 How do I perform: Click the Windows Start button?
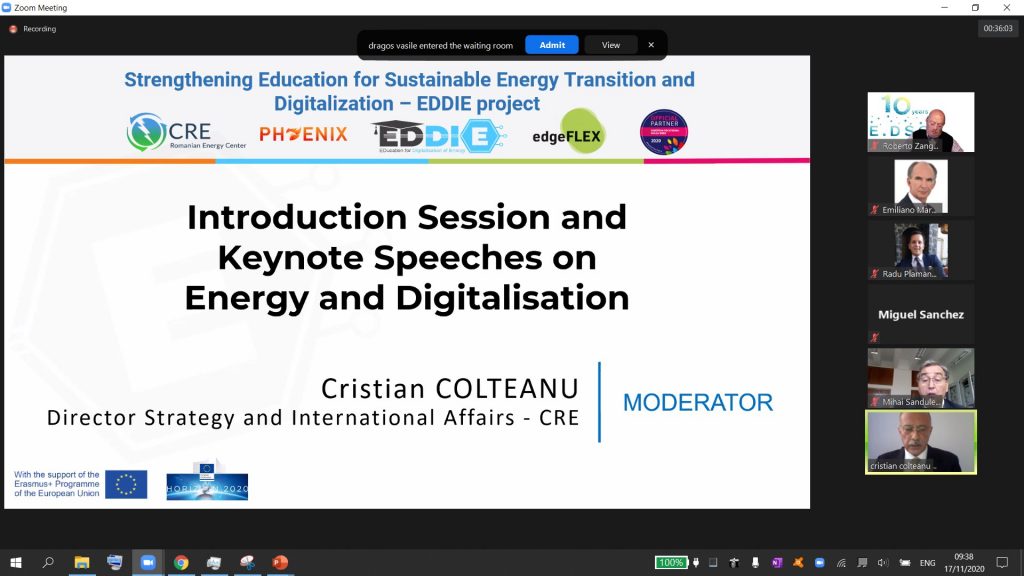click(x=16, y=562)
